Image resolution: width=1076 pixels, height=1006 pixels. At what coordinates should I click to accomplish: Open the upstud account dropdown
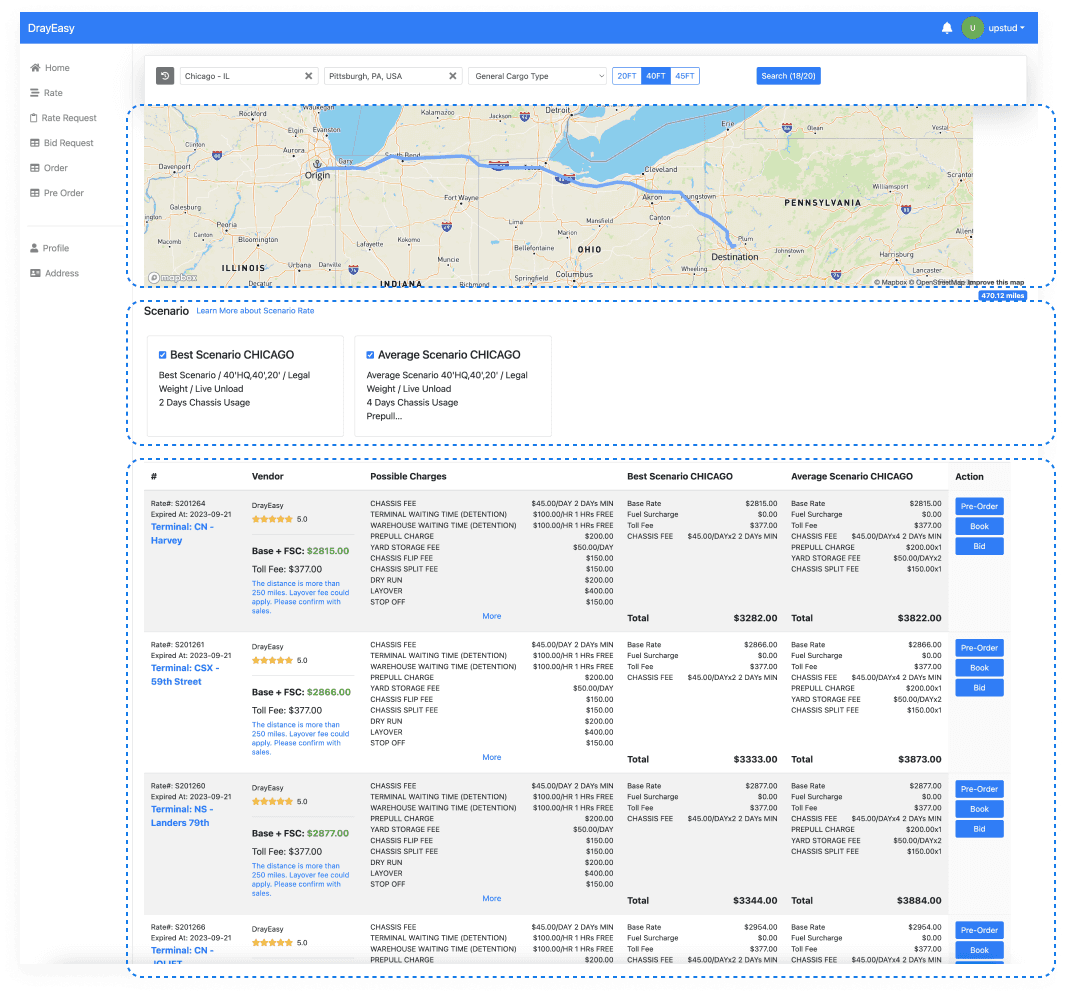point(1006,28)
